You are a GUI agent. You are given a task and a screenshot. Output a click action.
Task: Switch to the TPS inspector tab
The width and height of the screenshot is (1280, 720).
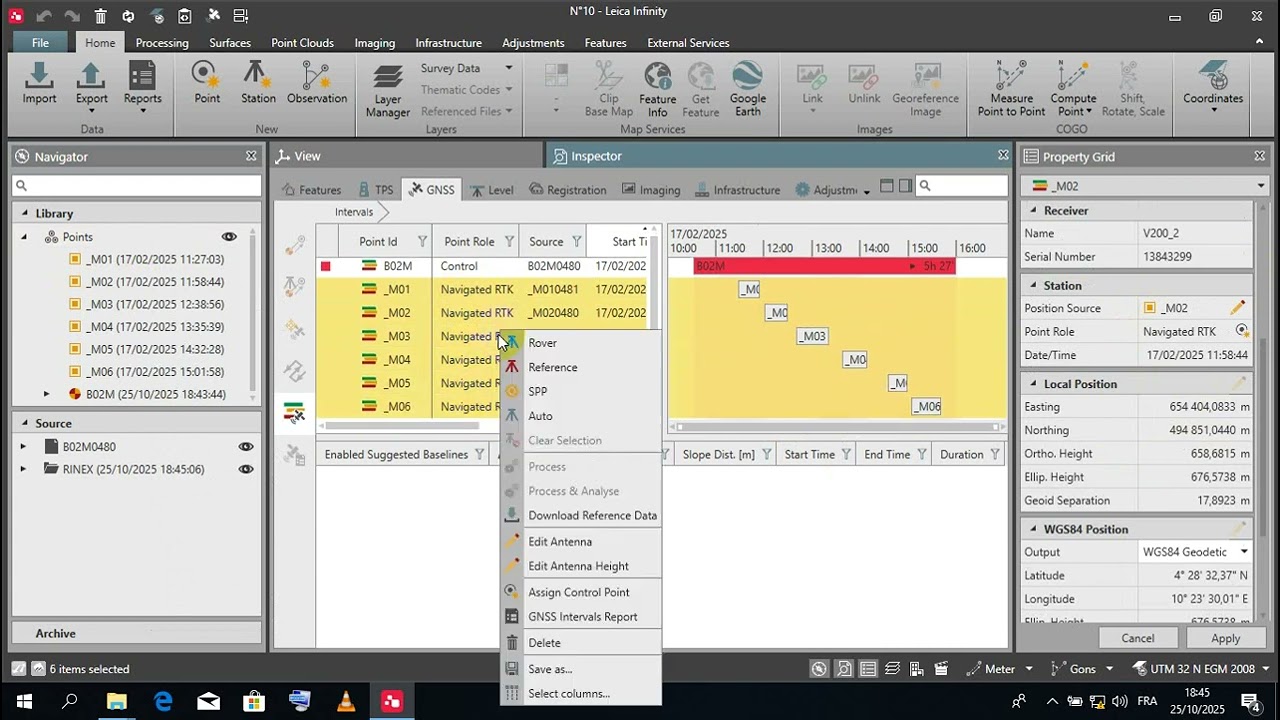pos(374,190)
